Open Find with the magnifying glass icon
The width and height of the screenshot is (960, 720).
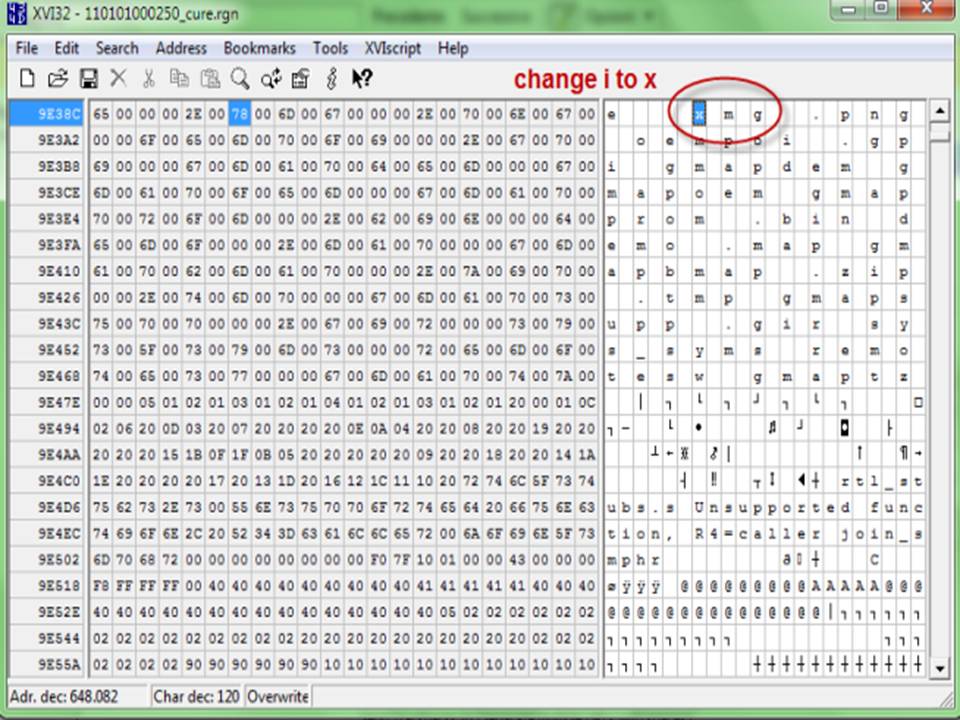(x=240, y=78)
